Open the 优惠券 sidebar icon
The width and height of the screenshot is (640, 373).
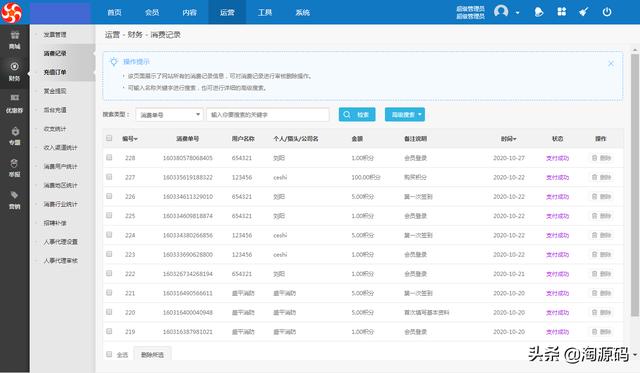coord(15,98)
